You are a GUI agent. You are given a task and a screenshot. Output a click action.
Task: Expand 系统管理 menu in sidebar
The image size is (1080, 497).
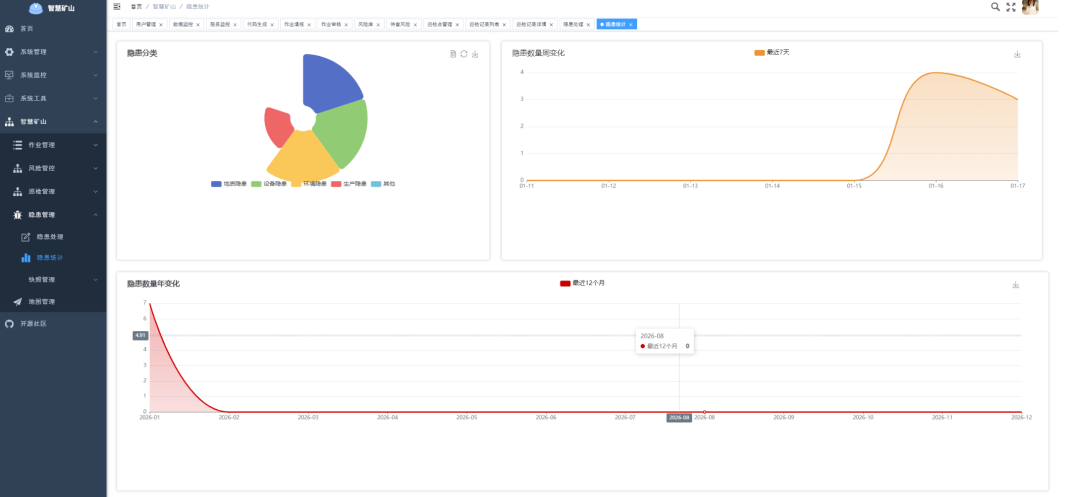[x=53, y=52]
